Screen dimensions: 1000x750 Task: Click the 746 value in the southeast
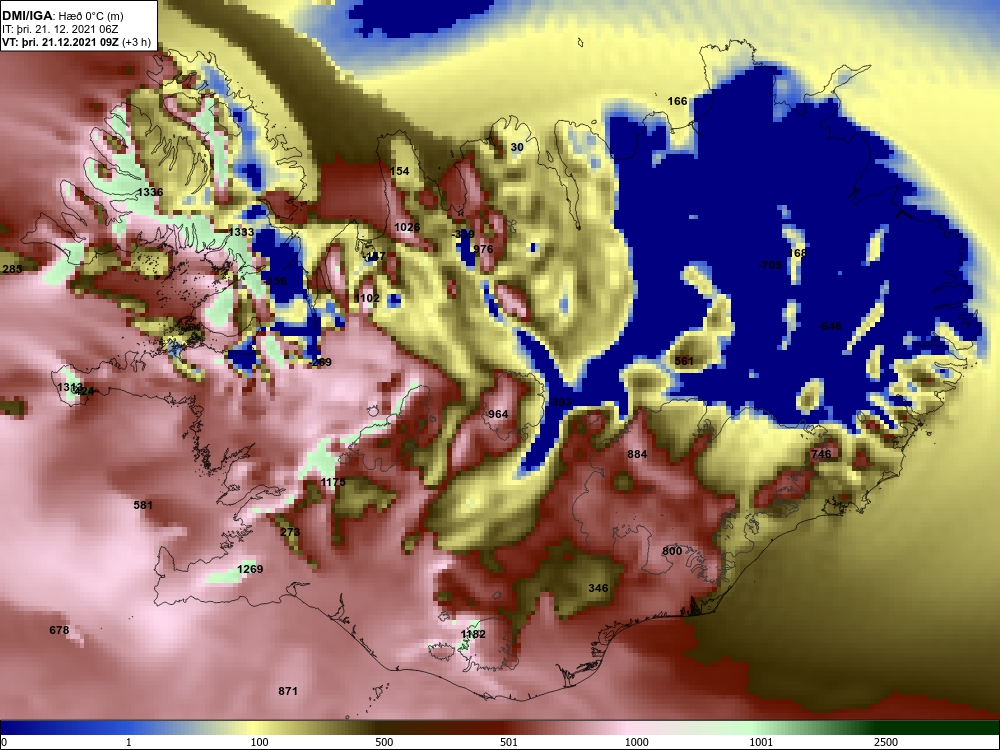pyautogui.click(x=821, y=454)
